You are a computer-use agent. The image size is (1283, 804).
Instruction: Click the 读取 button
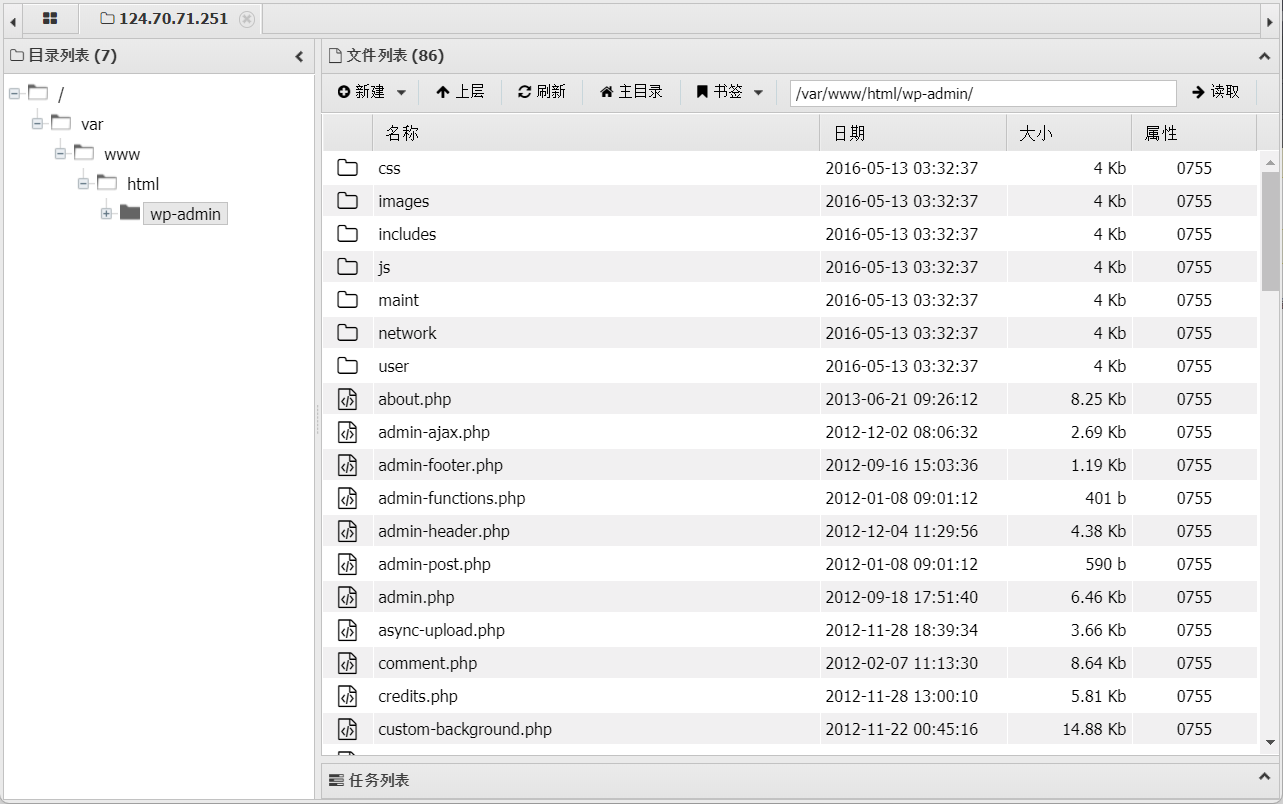pos(1216,91)
